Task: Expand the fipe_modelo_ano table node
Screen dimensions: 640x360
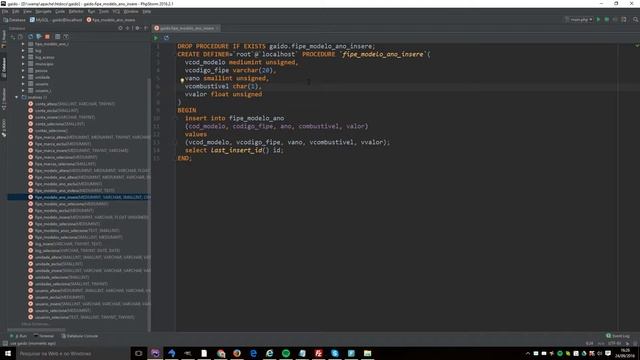Action: 23,44
